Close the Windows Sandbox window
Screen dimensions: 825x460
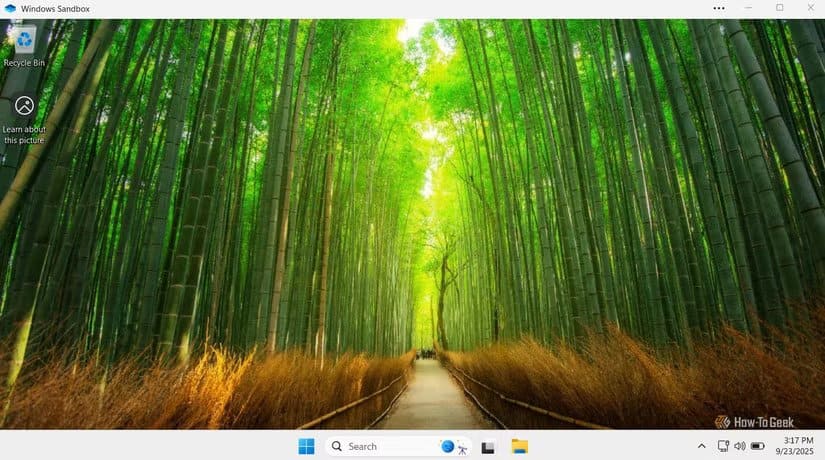coord(809,8)
